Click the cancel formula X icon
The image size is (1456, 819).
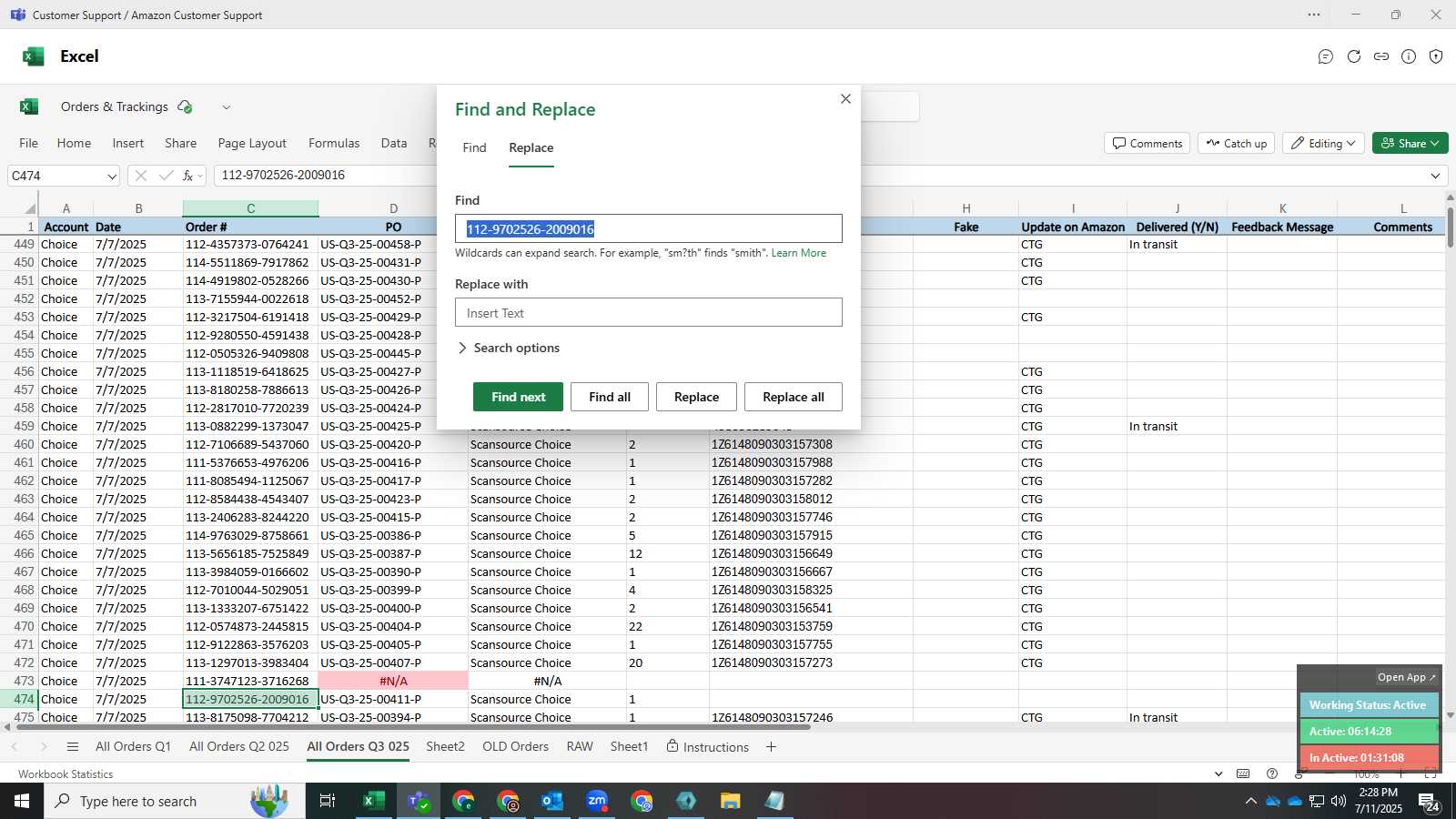pos(140,176)
